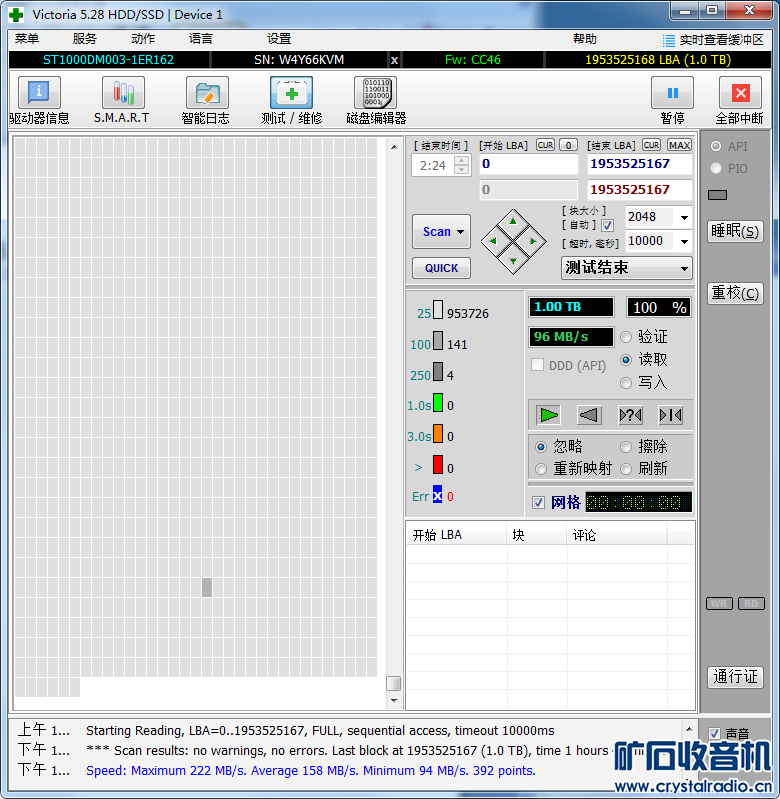
Task: Open the settings (设置) menu
Action: 279,39
